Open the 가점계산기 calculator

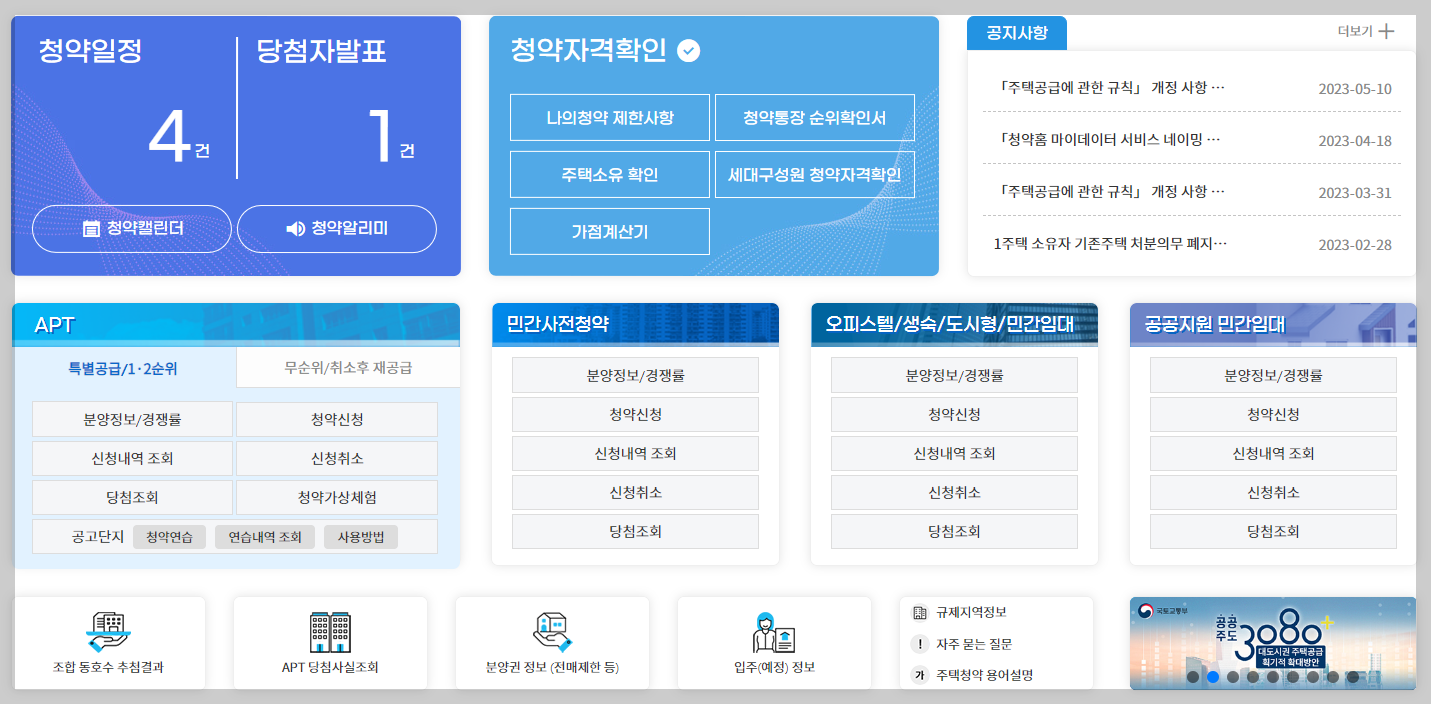coord(609,231)
